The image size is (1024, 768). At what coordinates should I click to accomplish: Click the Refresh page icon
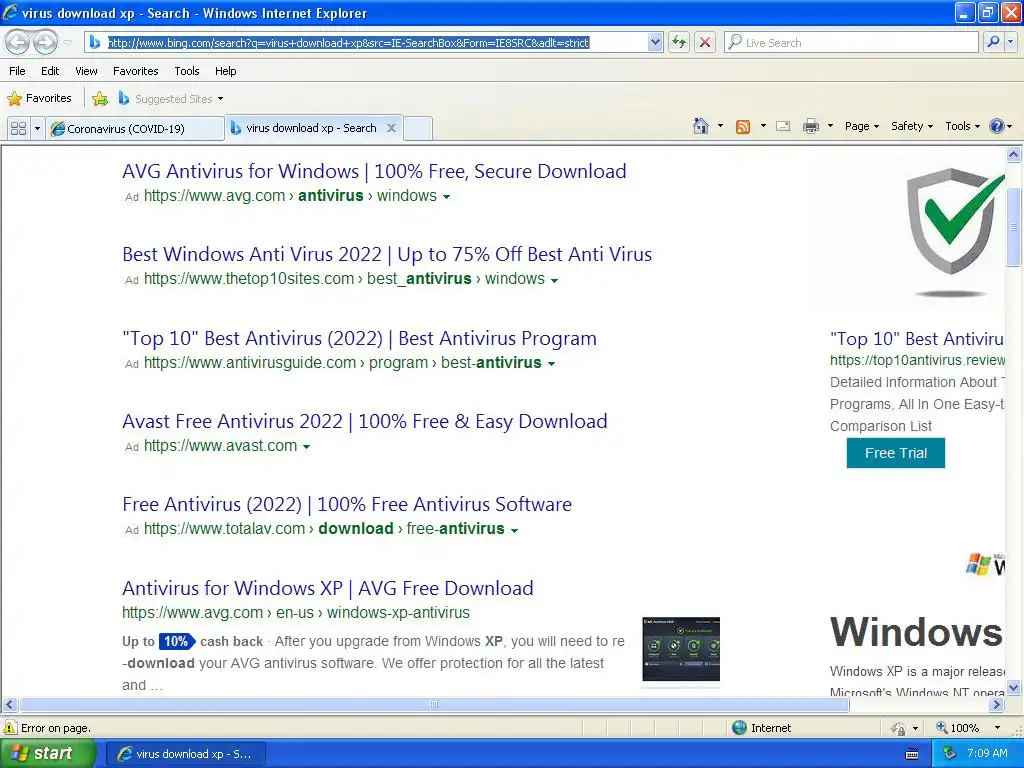tap(679, 42)
